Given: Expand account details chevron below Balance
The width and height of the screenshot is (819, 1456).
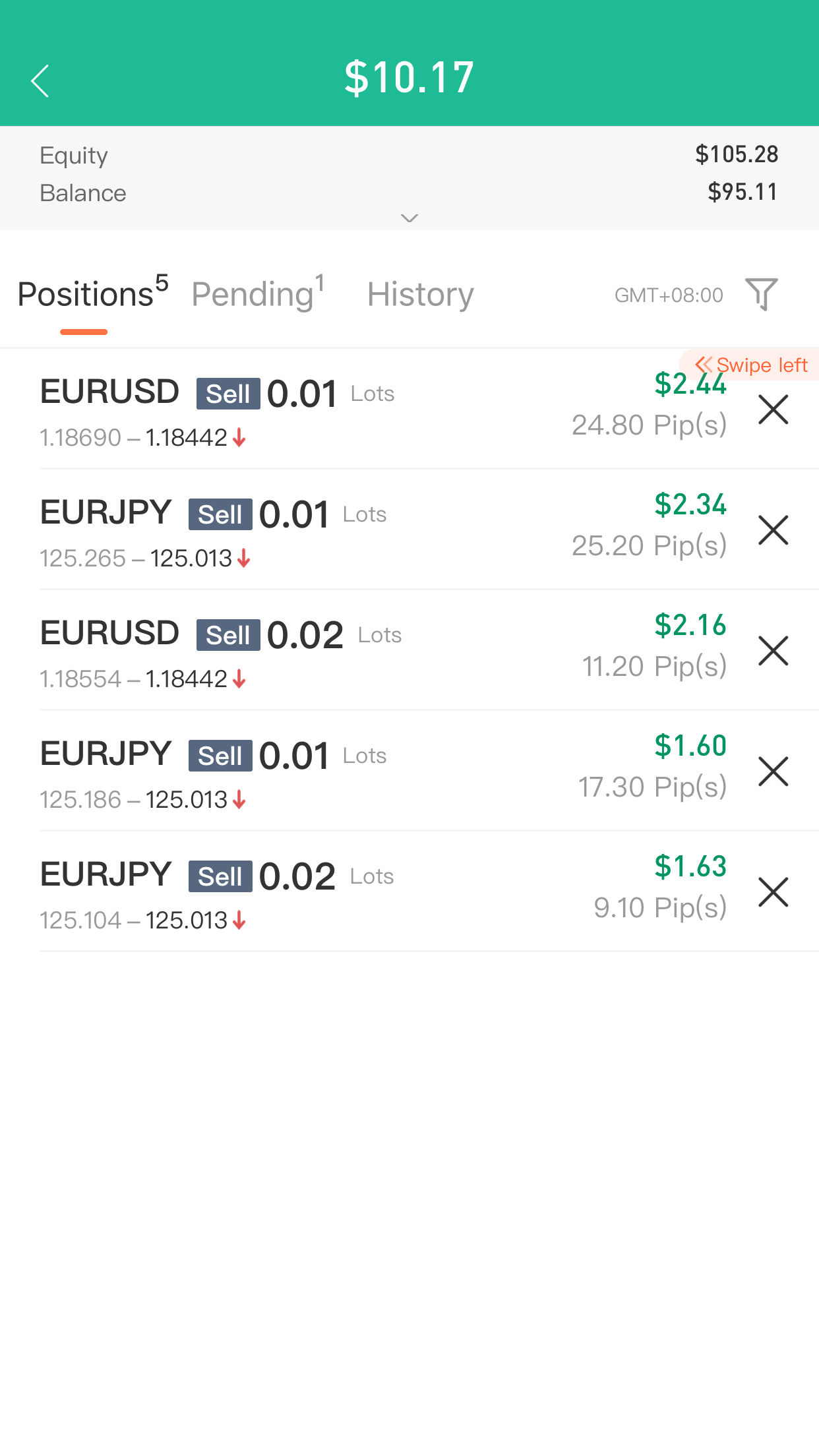Looking at the screenshot, I should 409,218.
